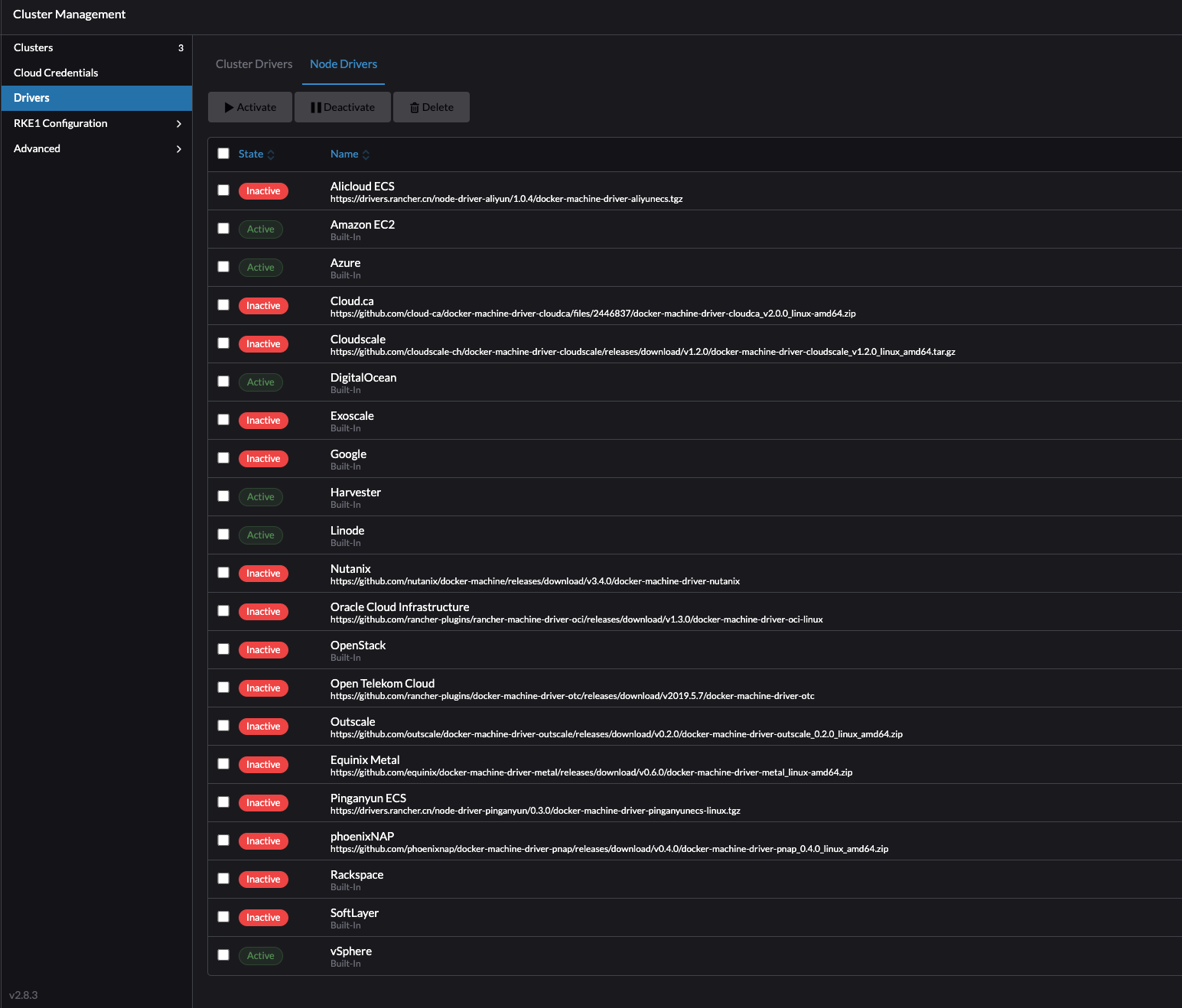Image resolution: width=1182 pixels, height=1008 pixels.
Task: Check the Amazon EC2 row checkbox
Action: pos(223,228)
